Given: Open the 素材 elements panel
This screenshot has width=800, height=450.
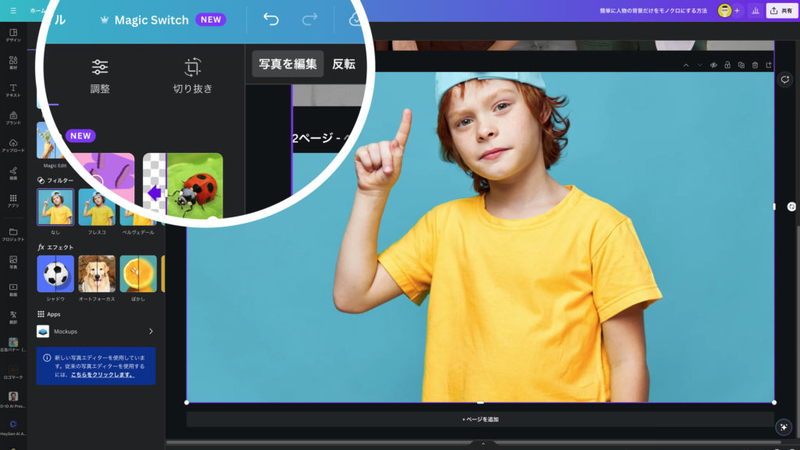Looking at the screenshot, I should tap(13, 63).
